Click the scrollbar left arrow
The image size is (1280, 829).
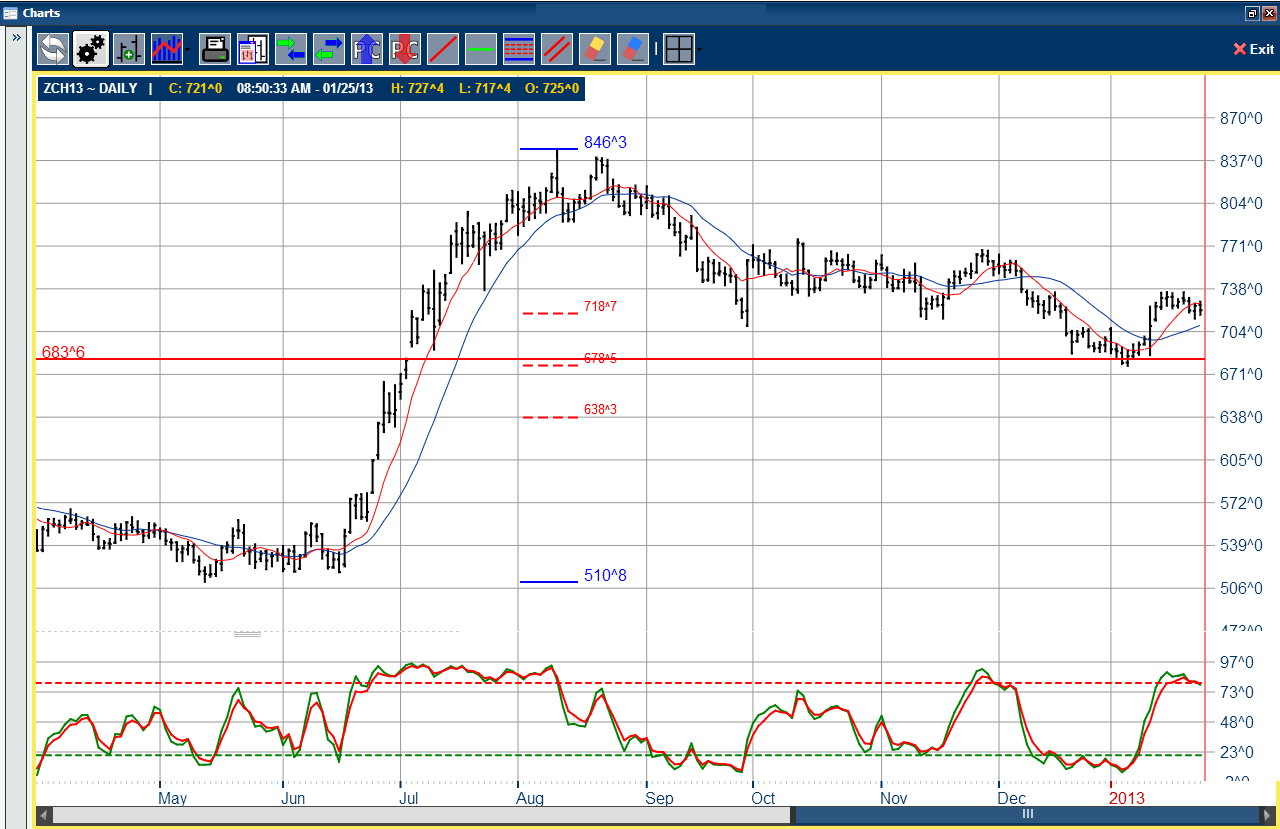tap(43, 815)
